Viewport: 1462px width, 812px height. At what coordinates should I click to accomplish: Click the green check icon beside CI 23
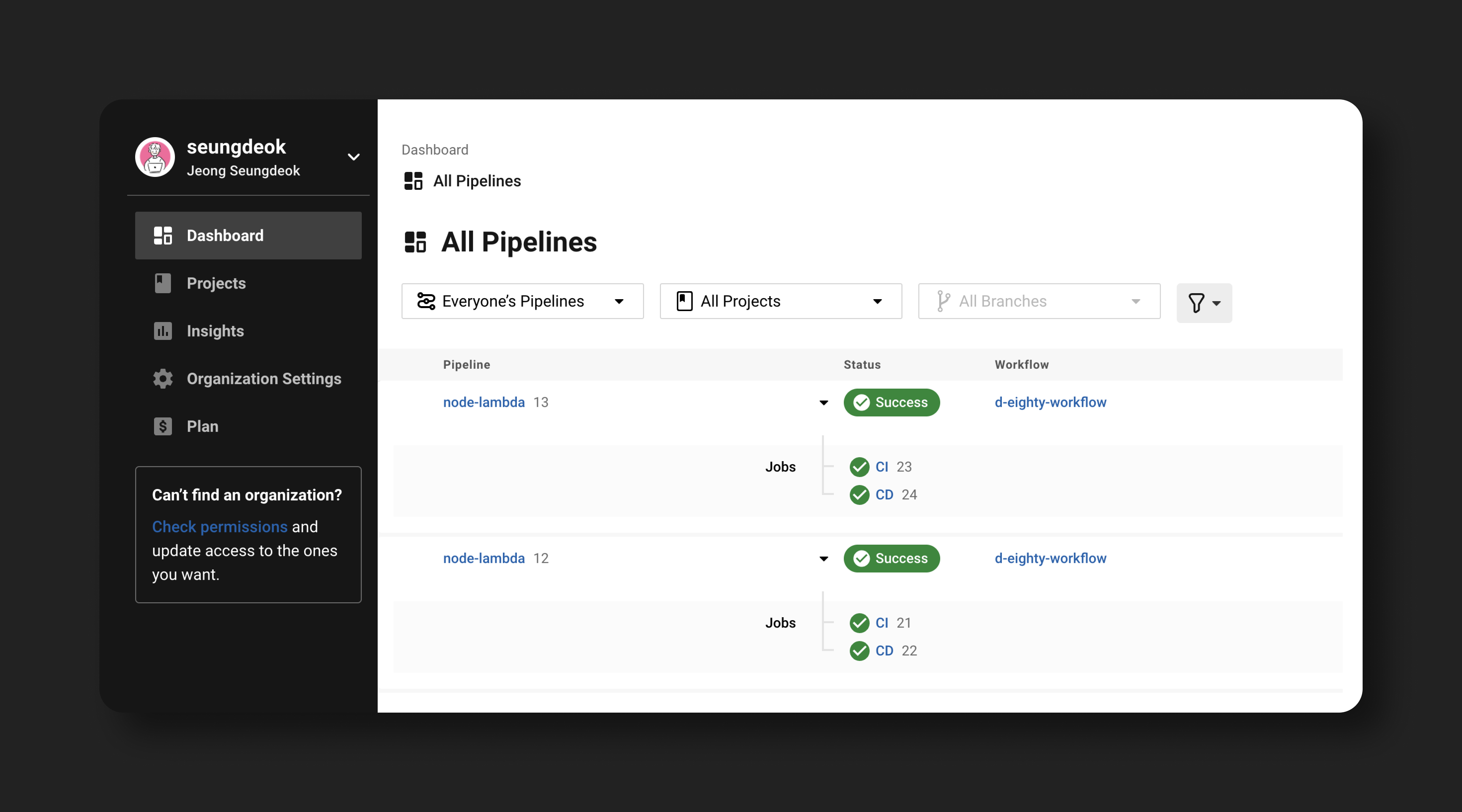pos(859,467)
